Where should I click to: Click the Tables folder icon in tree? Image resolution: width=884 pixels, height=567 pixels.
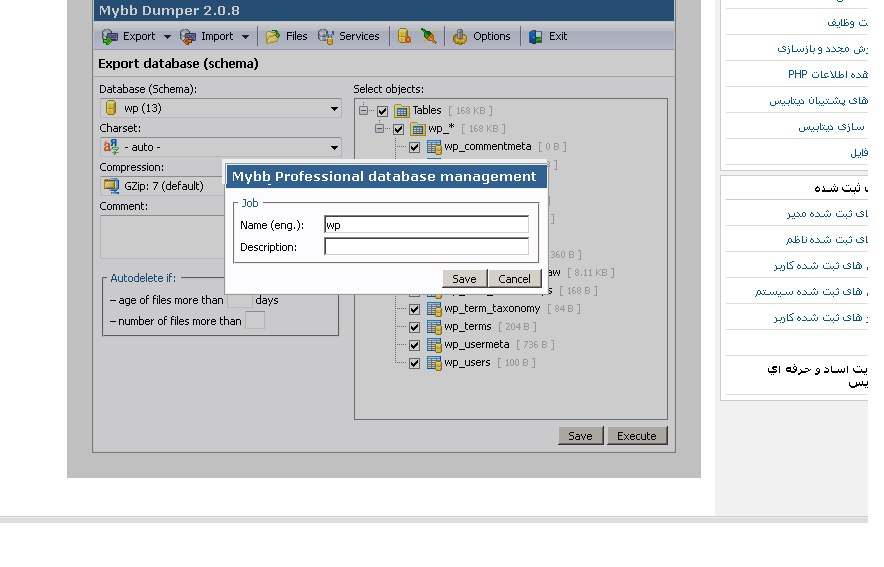[x=402, y=111]
